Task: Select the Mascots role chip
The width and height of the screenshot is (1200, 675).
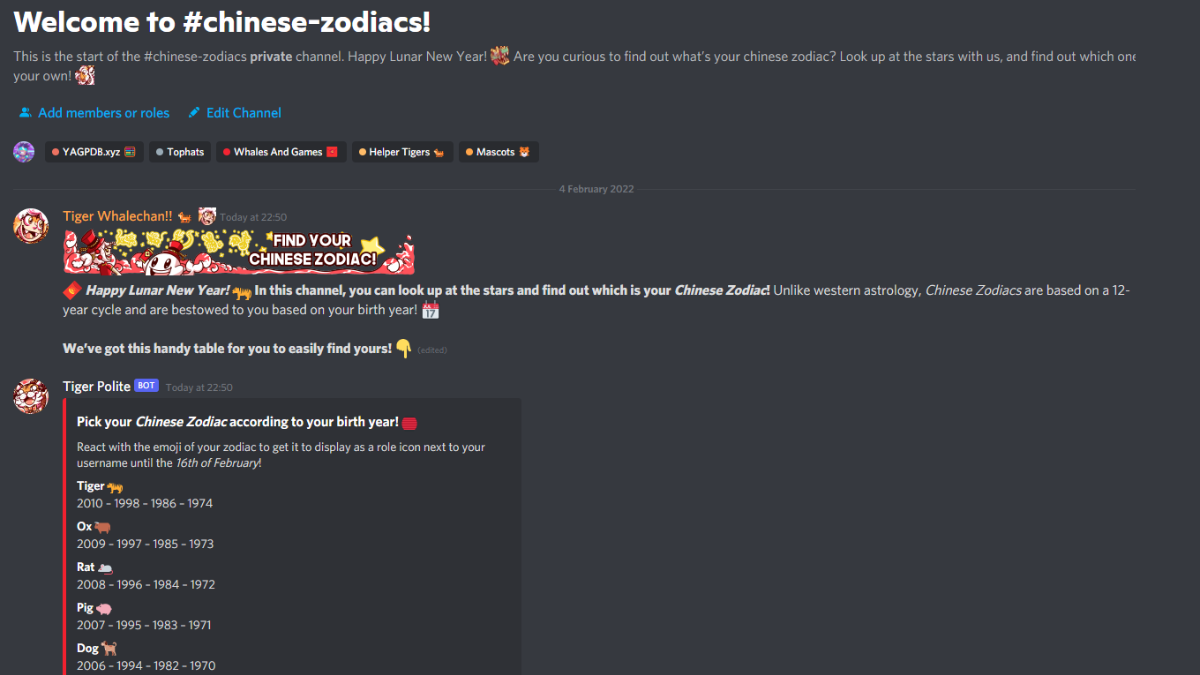Action: [x=499, y=152]
